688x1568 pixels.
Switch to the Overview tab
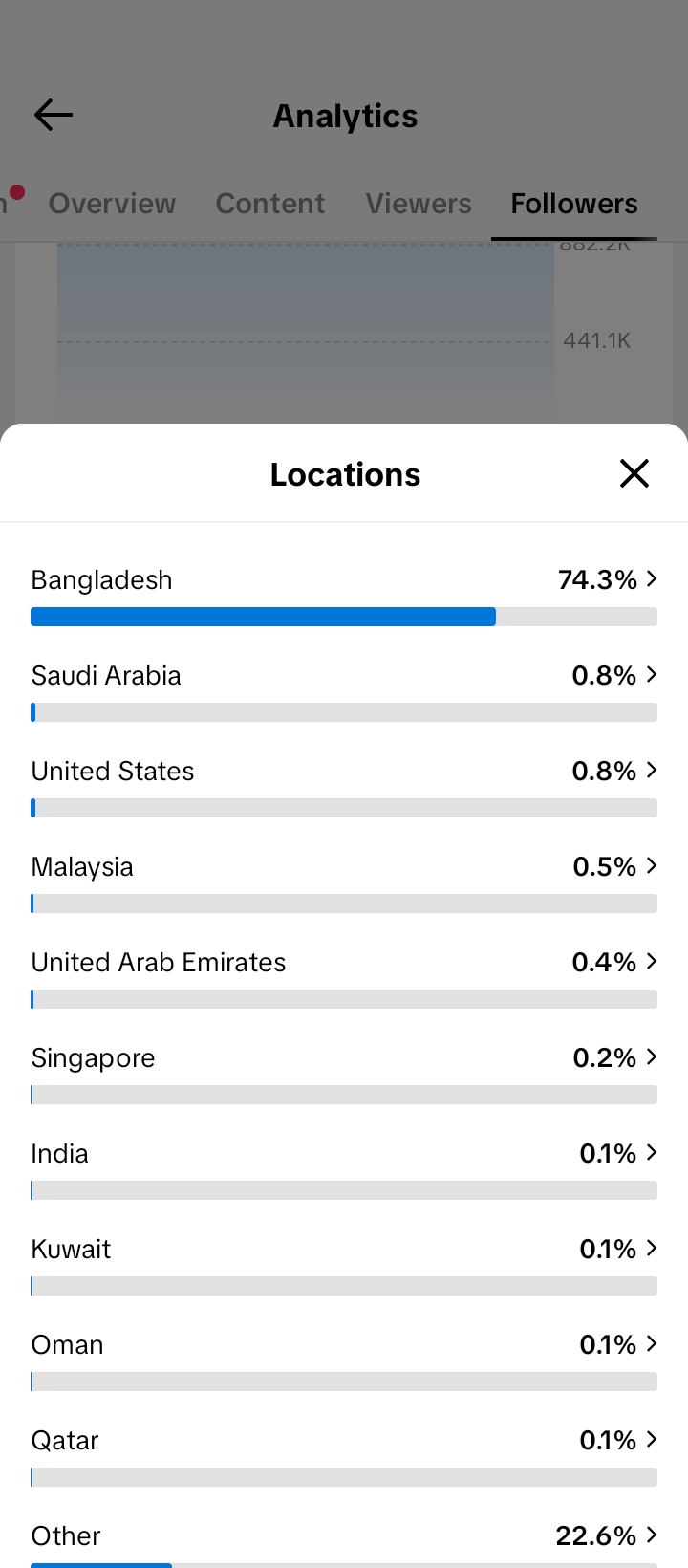click(x=112, y=204)
